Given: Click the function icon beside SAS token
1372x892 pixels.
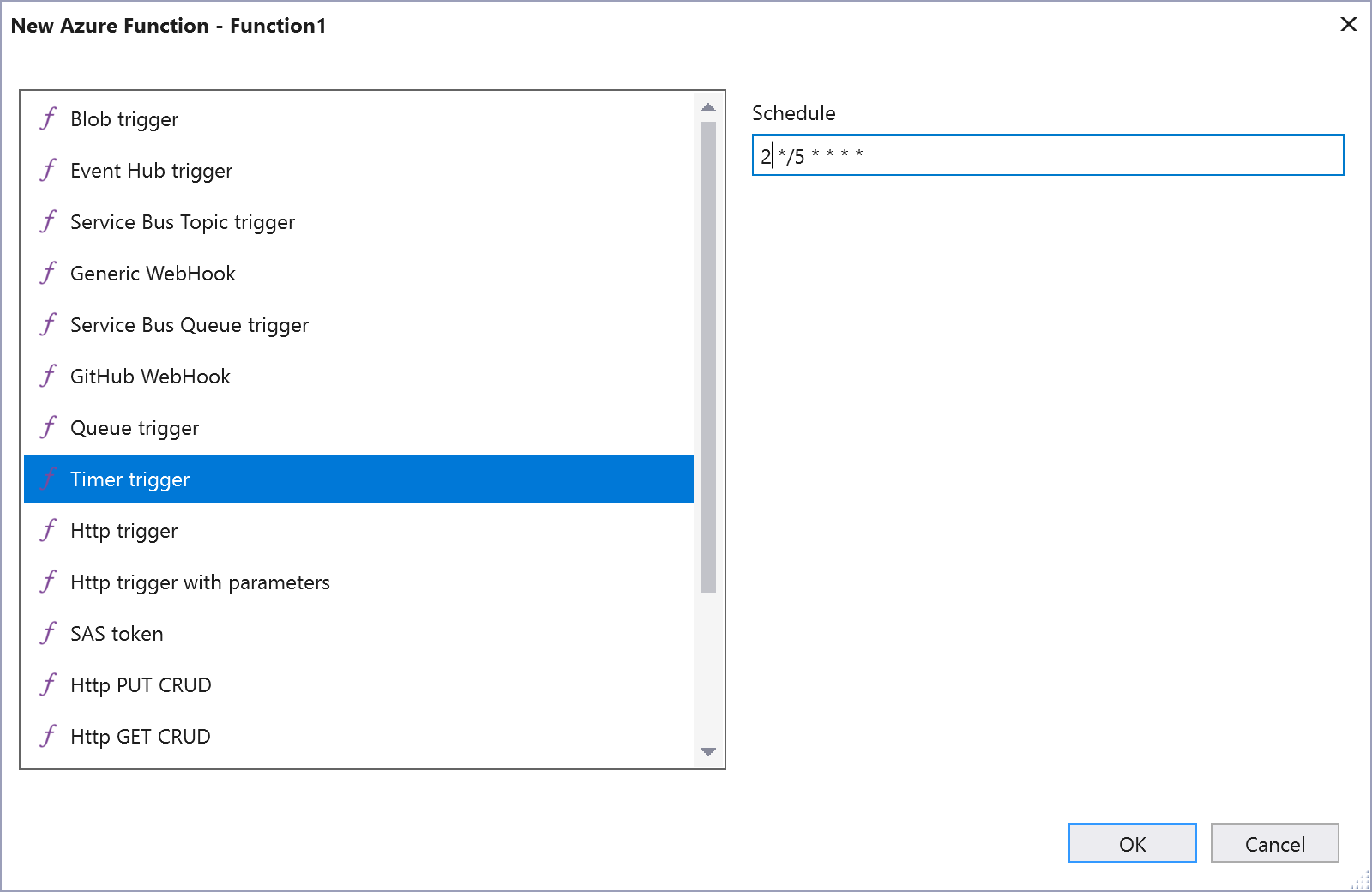Looking at the screenshot, I should [49, 633].
